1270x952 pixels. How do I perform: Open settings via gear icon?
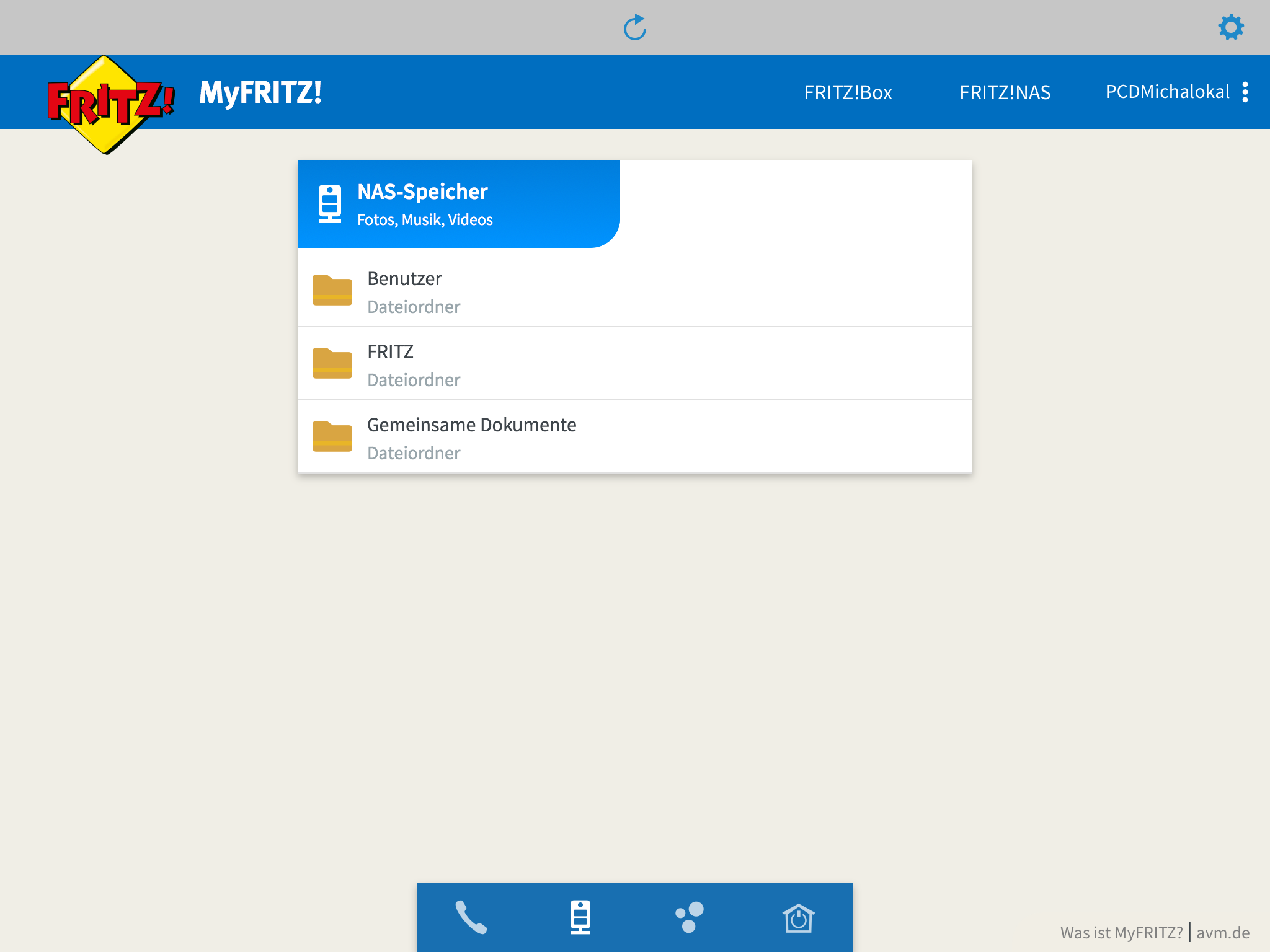pos(1230,28)
